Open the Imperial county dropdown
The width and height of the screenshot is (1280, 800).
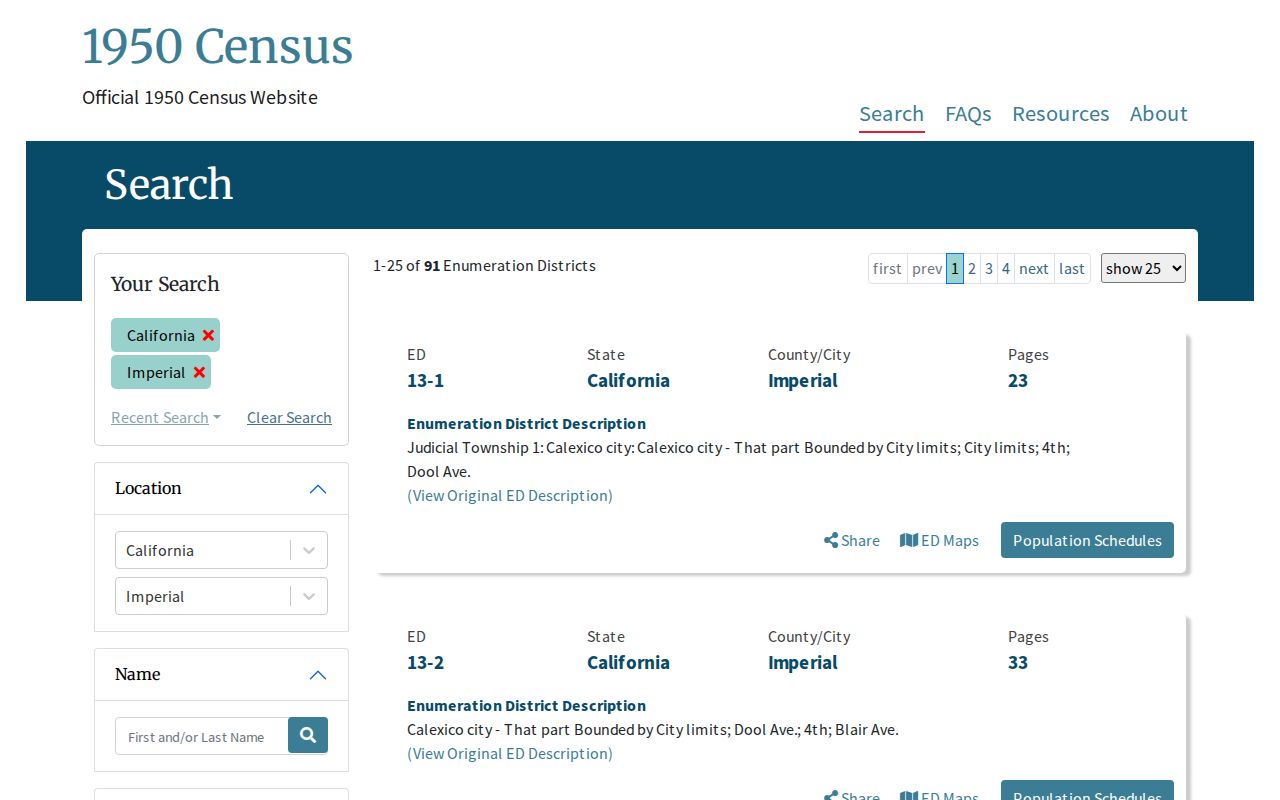click(221, 596)
